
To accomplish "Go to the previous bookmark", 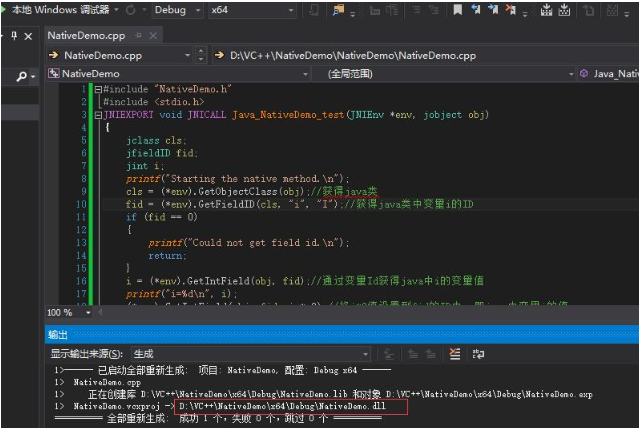I will pyautogui.click(x=476, y=10).
